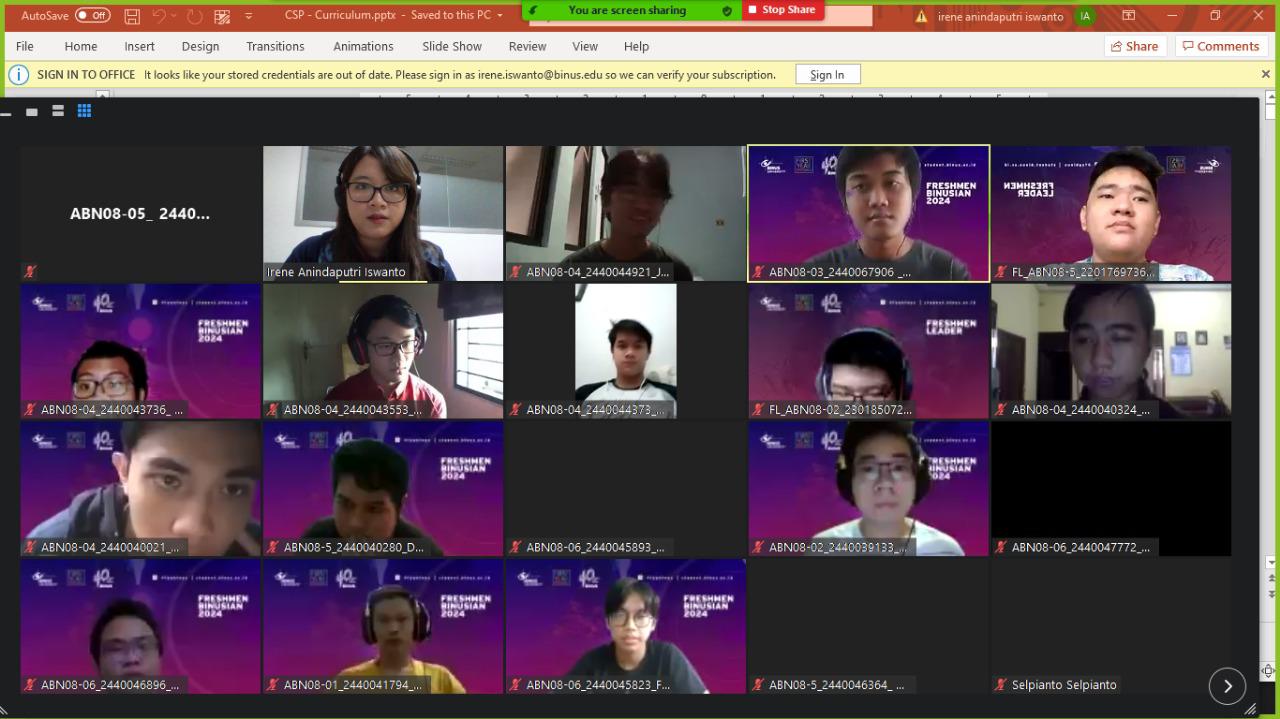
Task: Open the Review tab
Action: coord(527,46)
